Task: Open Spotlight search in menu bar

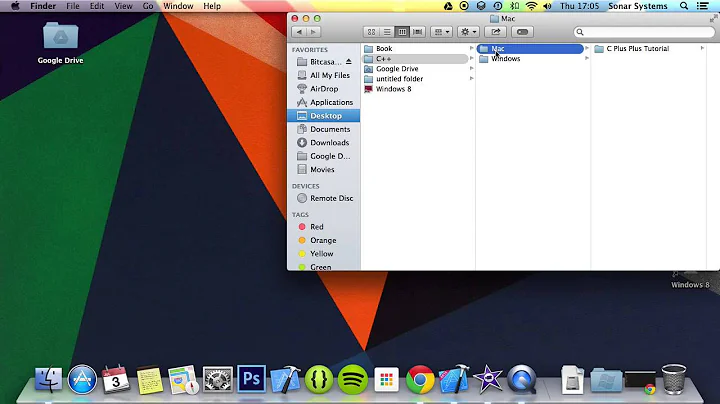Action: click(684, 6)
